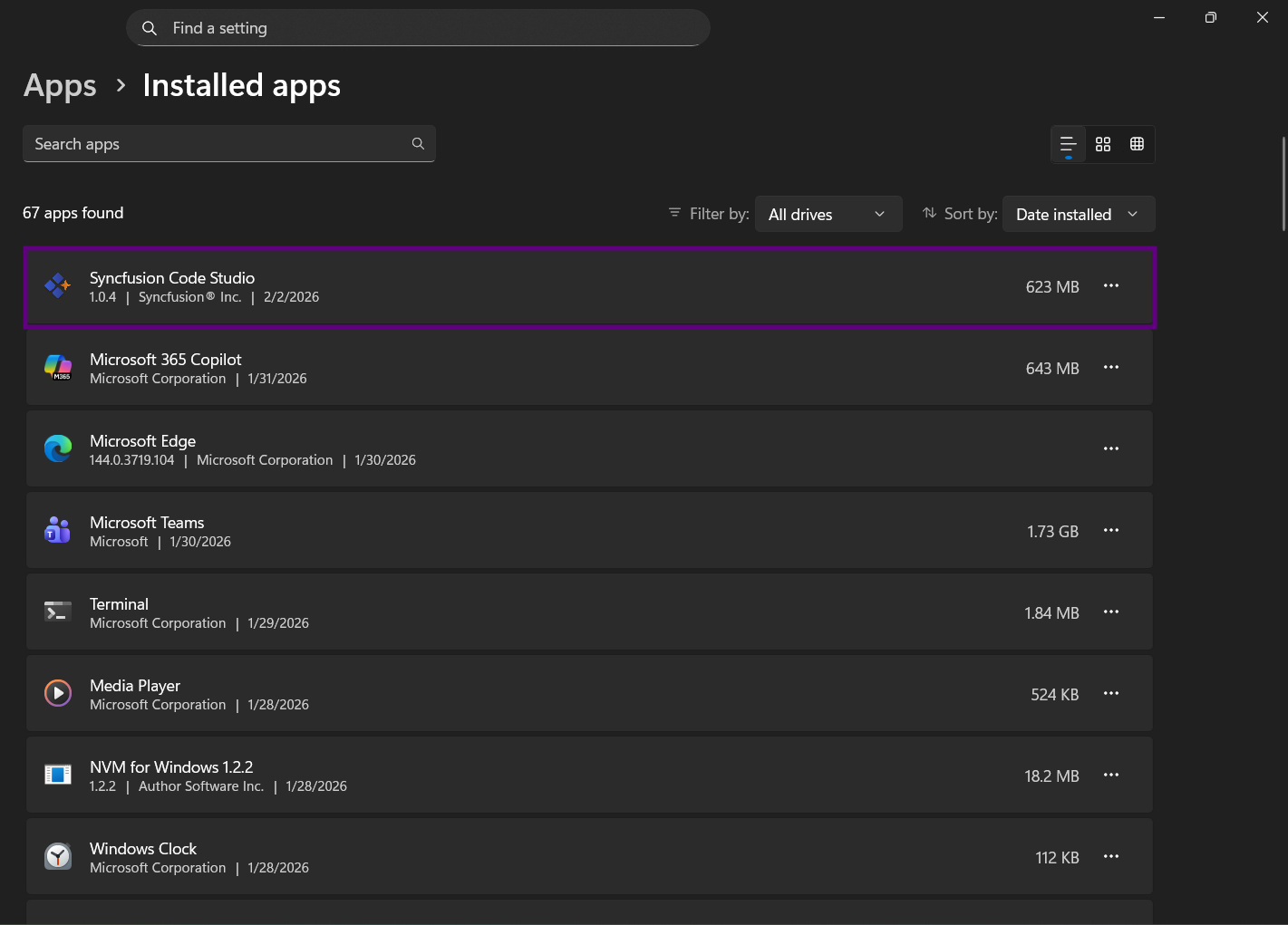This screenshot has width=1288, height=925.
Task: Open more options for Microsoft Teams
Action: (x=1111, y=531)
